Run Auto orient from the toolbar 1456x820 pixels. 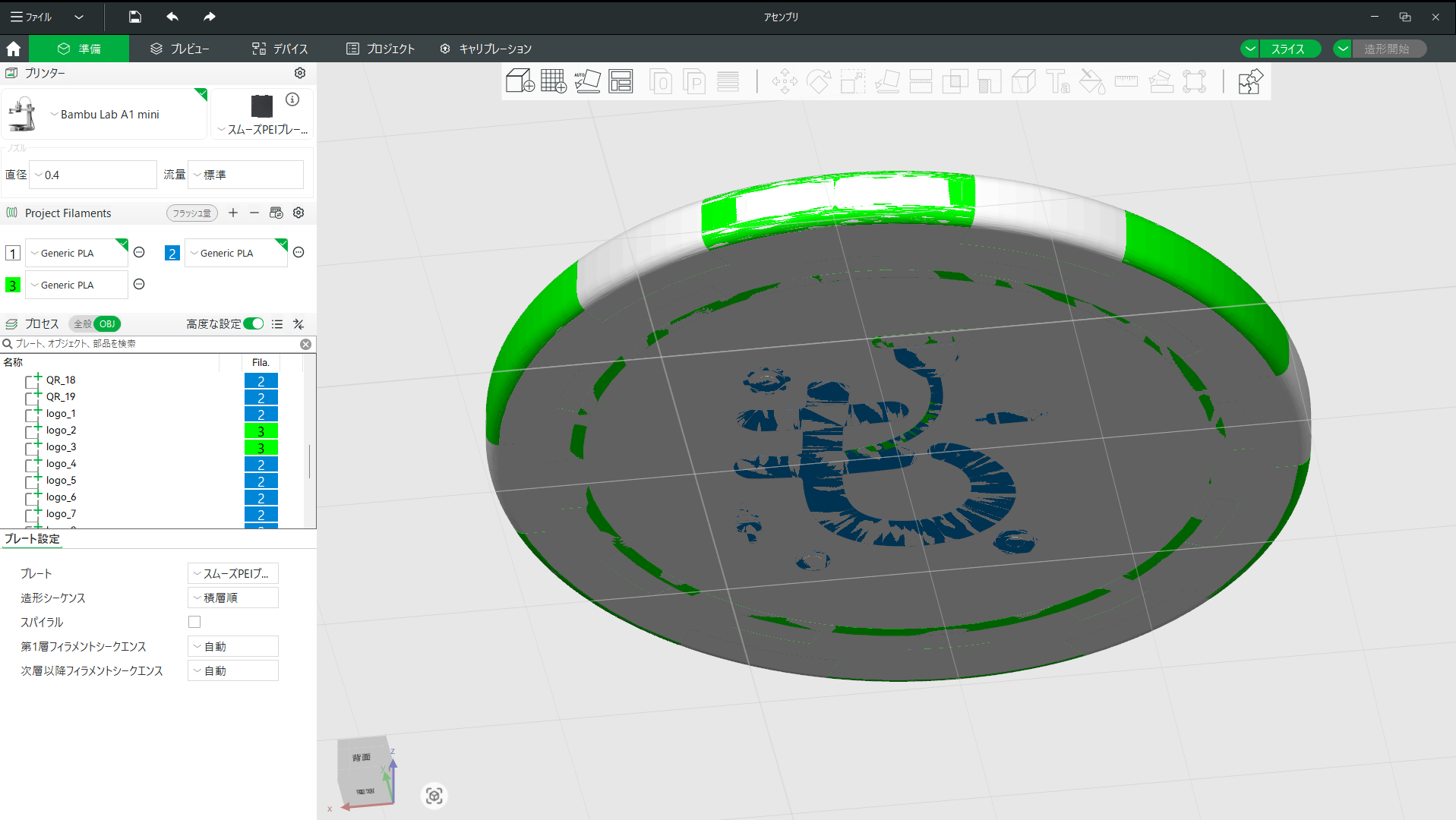(x=587, y=81)
